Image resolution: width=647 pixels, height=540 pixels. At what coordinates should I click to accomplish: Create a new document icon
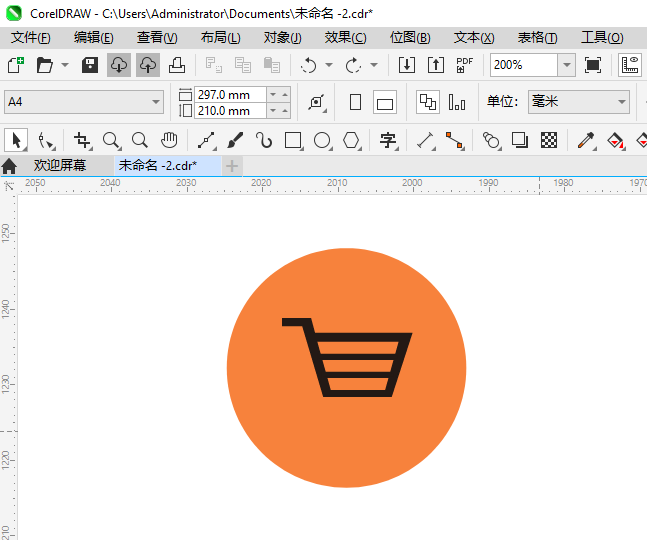[16, 65]
